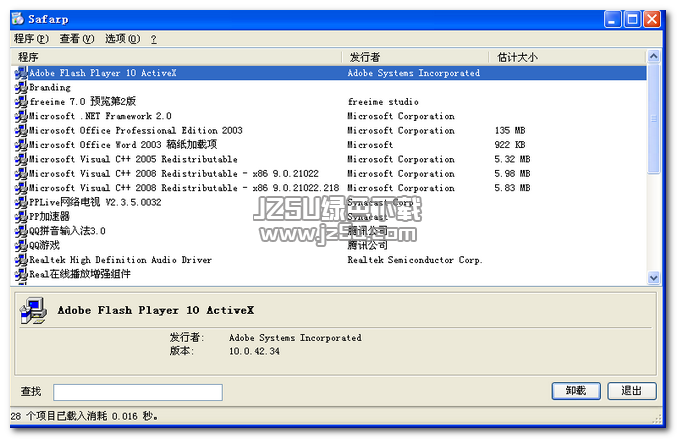This screenshot has width=677, height=439.
Task: Click icon for Visual C++ 2008 9.0.21022.218 row
Action: pyautogui.click(x=21, y=188)
